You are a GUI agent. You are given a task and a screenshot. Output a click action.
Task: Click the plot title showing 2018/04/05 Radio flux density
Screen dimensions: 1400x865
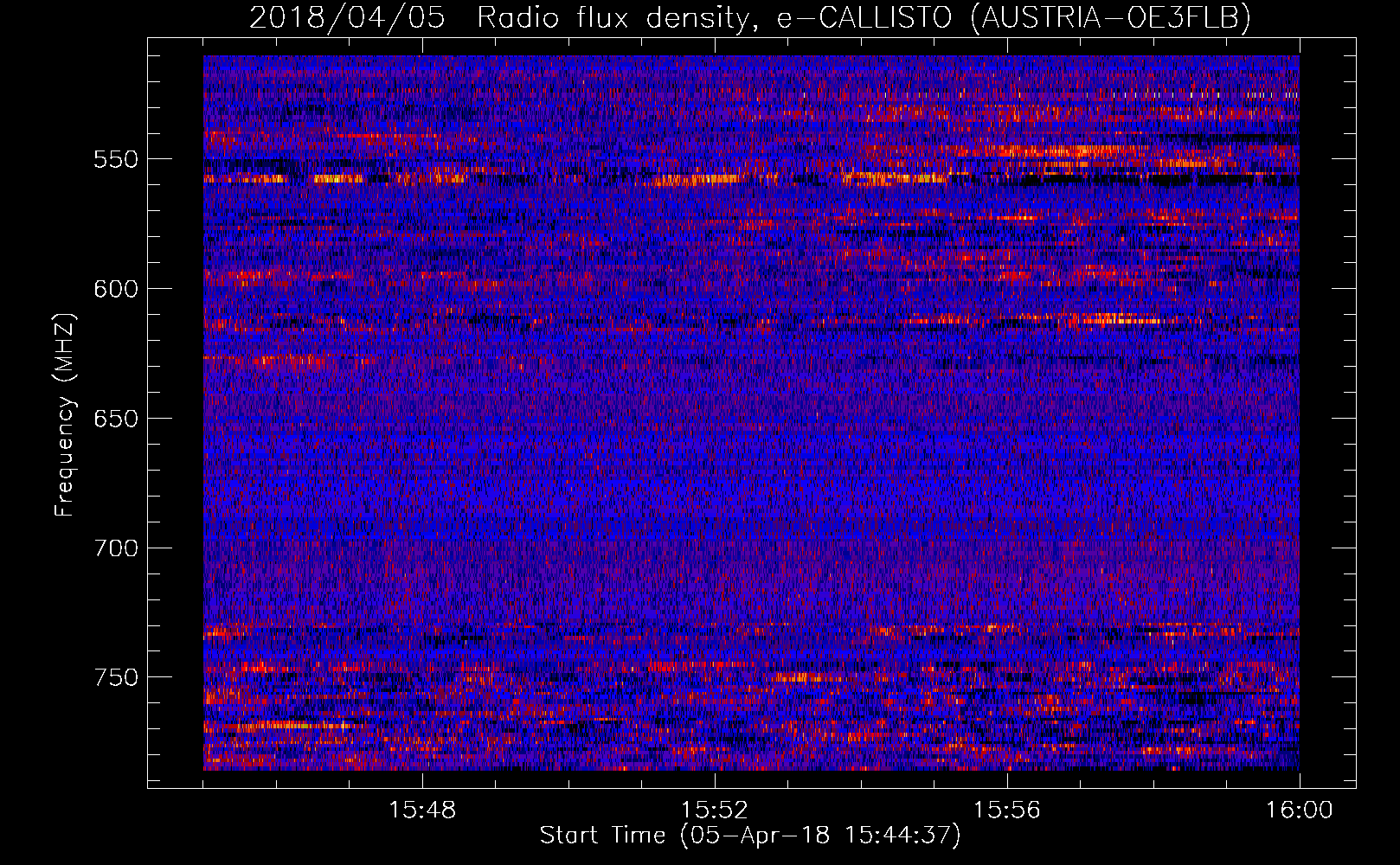(x=750, y=17)
